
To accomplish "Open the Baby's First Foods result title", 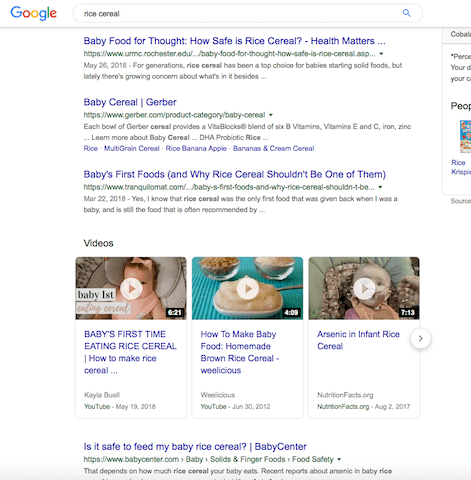I will pos(235,174).
